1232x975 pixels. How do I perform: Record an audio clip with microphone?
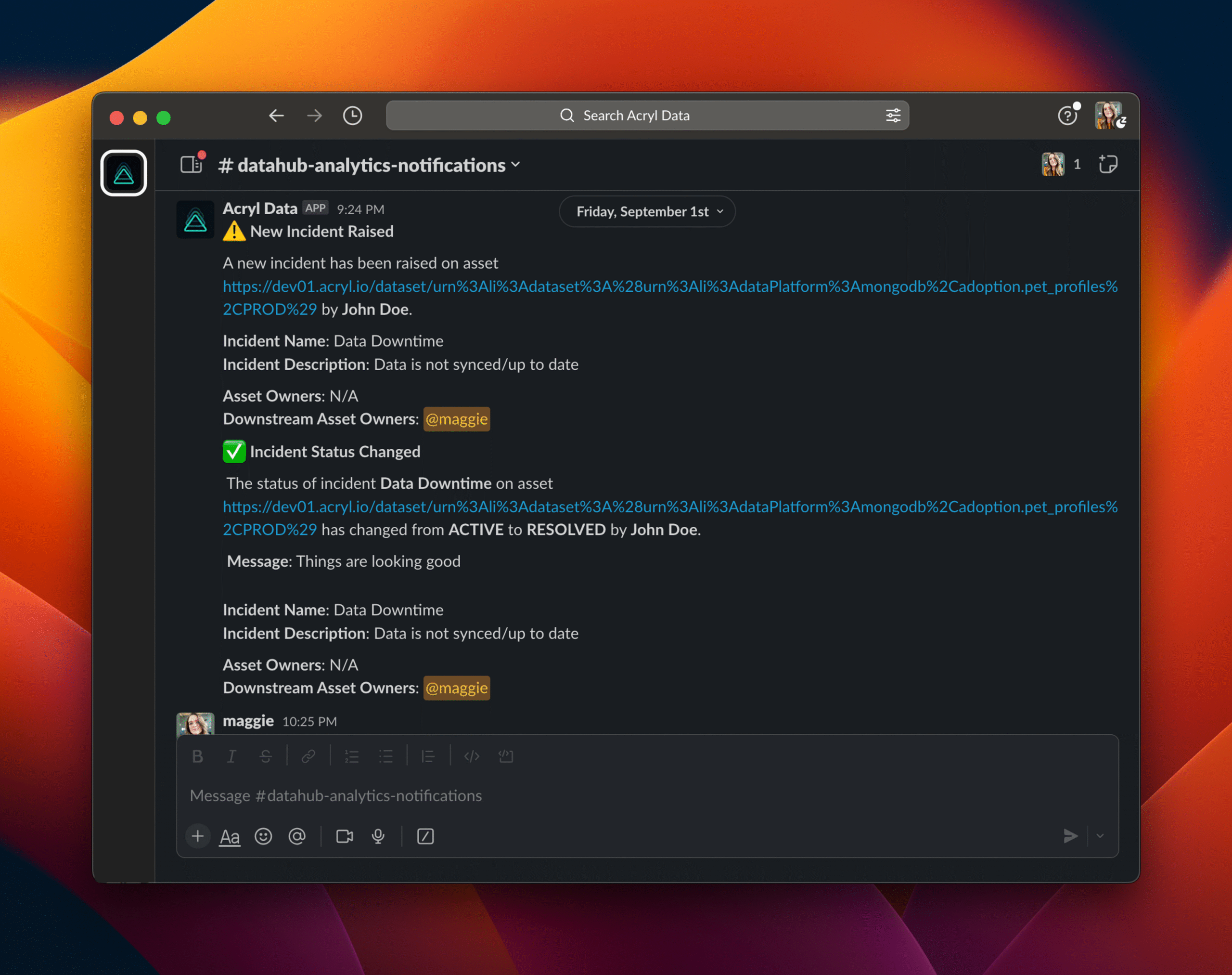378,836
